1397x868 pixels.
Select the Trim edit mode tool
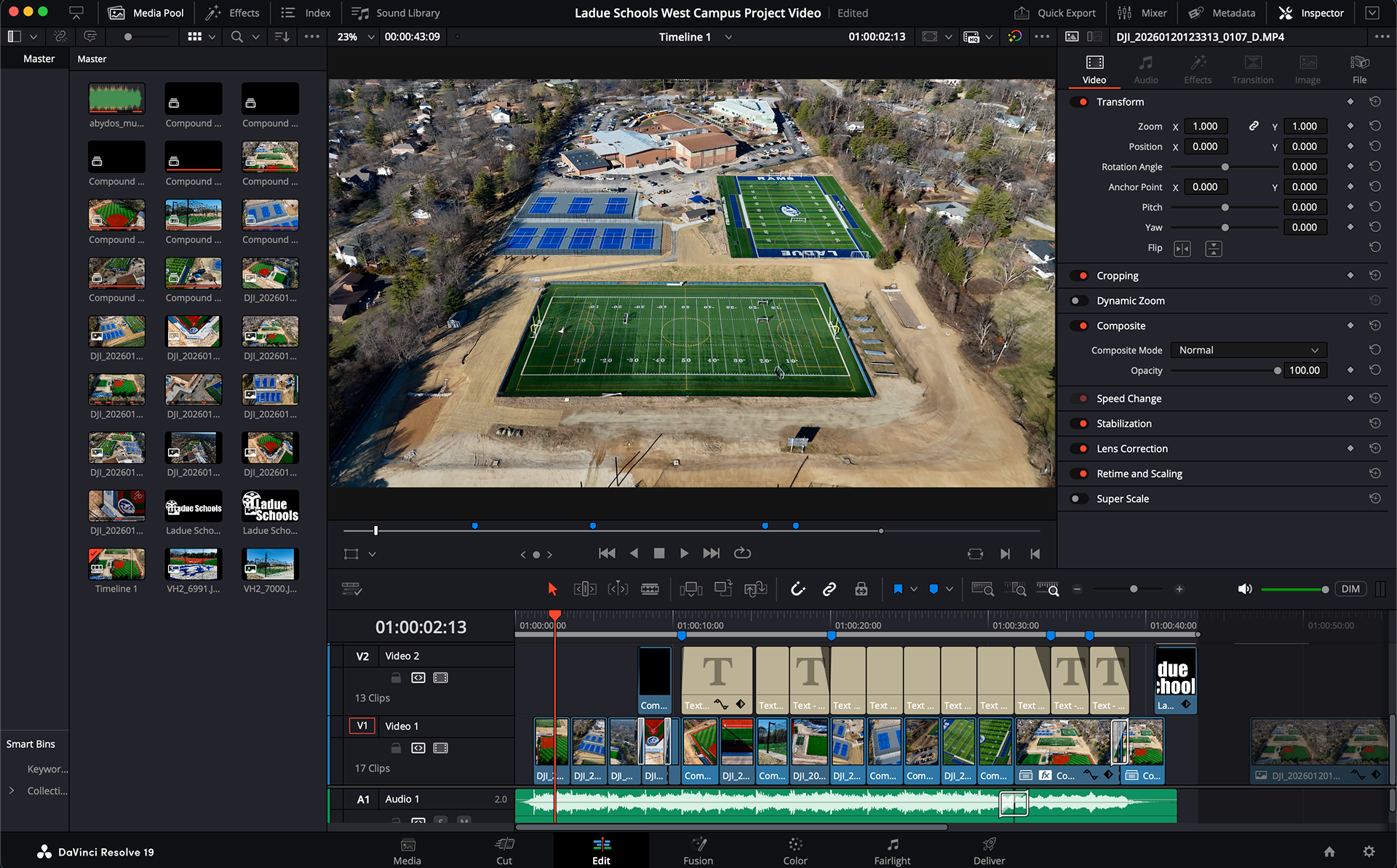[585, 589]
